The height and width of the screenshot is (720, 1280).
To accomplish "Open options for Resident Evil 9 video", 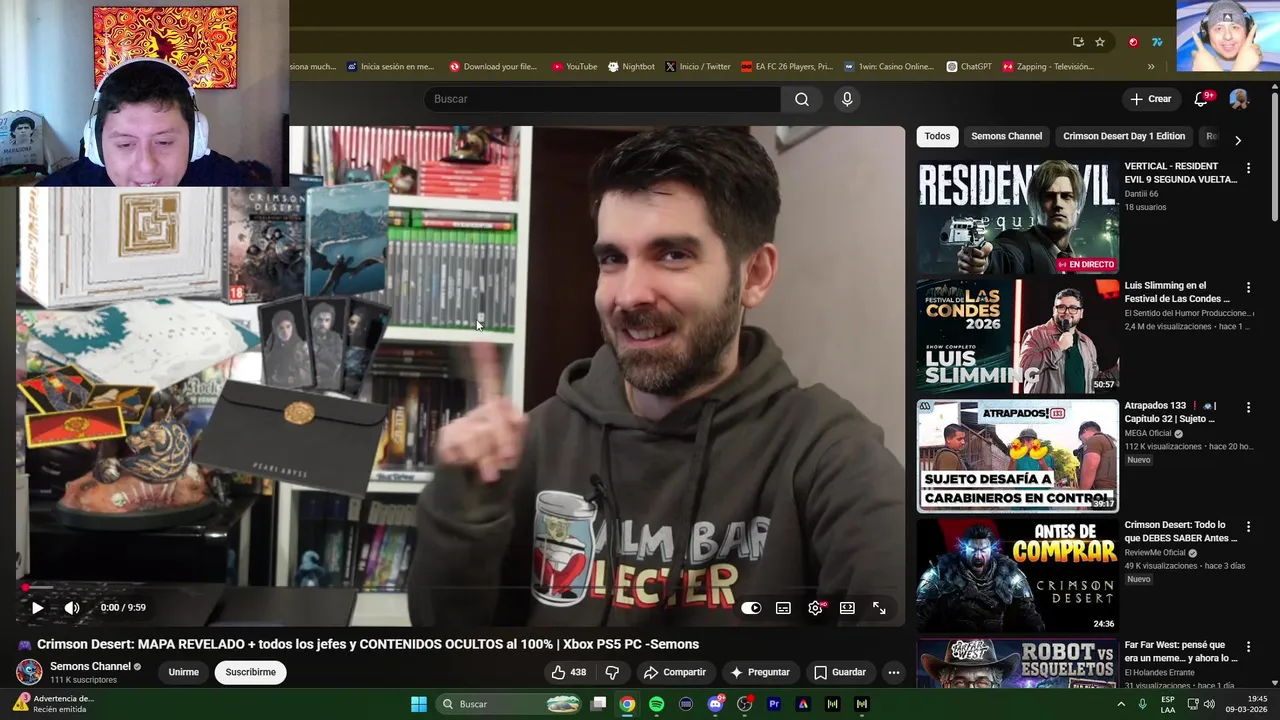I will 1248,168.
